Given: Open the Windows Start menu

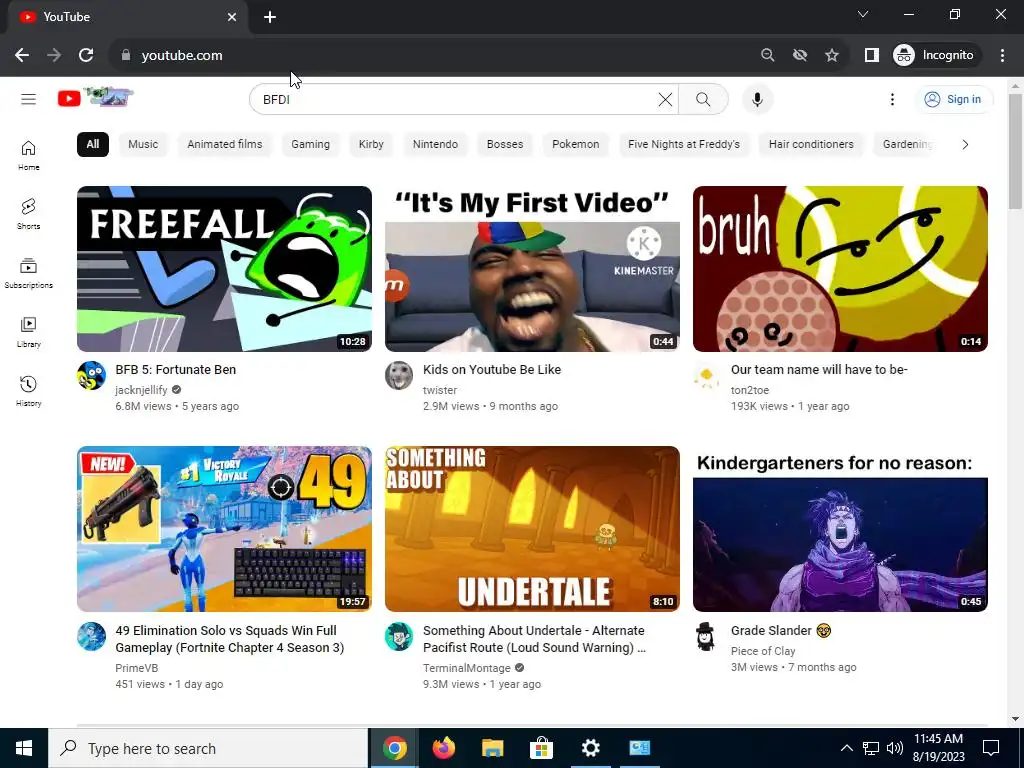Looking at the screenshot, I should (24, 748).
